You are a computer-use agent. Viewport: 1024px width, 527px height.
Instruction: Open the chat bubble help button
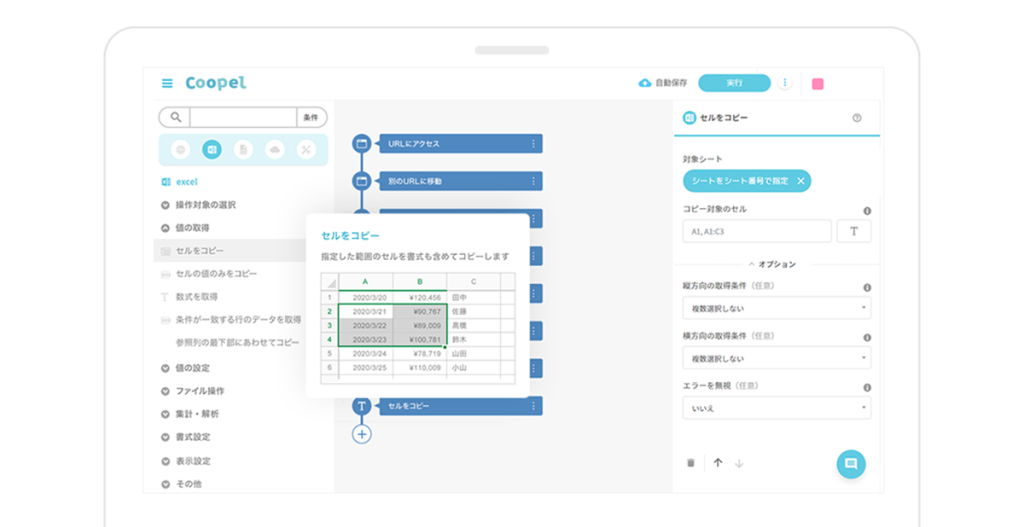pyautogui.click(x=851, y=464)
